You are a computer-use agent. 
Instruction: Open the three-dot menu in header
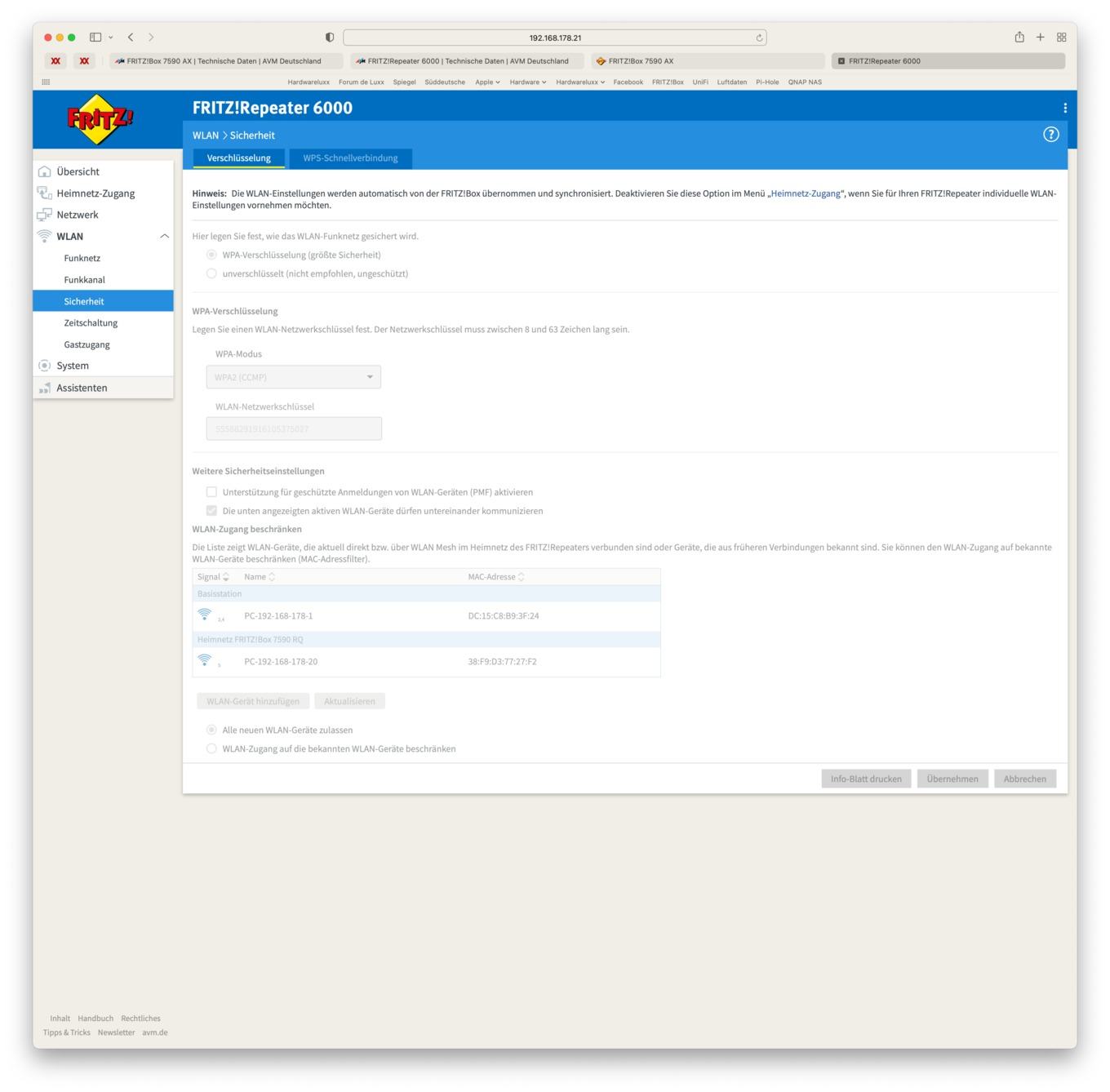pos(1064,108)
